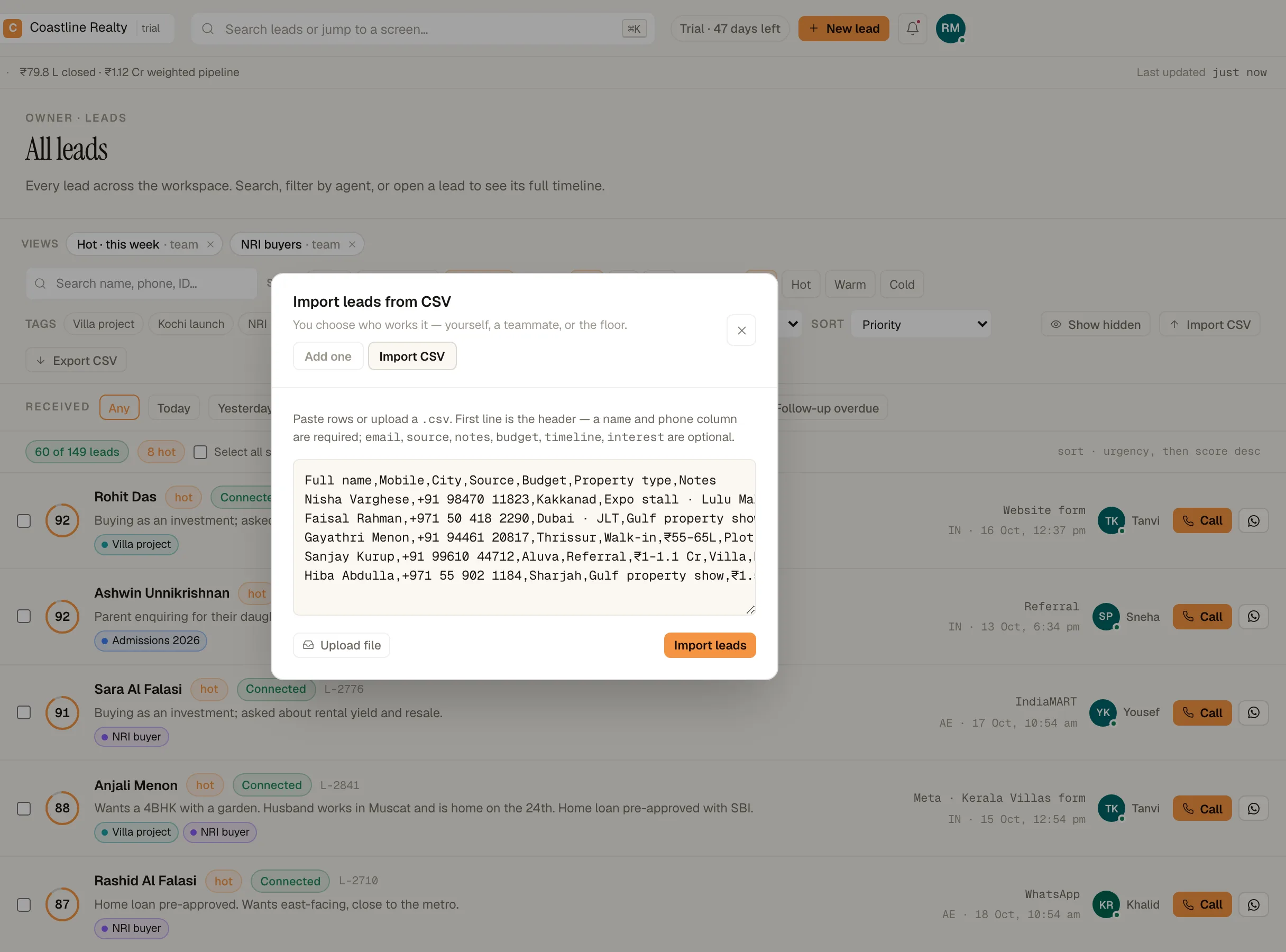Remove the Hot this week saved view
Image resolution: width=1286 pixels, height=952 pixels.
[210, 244]
